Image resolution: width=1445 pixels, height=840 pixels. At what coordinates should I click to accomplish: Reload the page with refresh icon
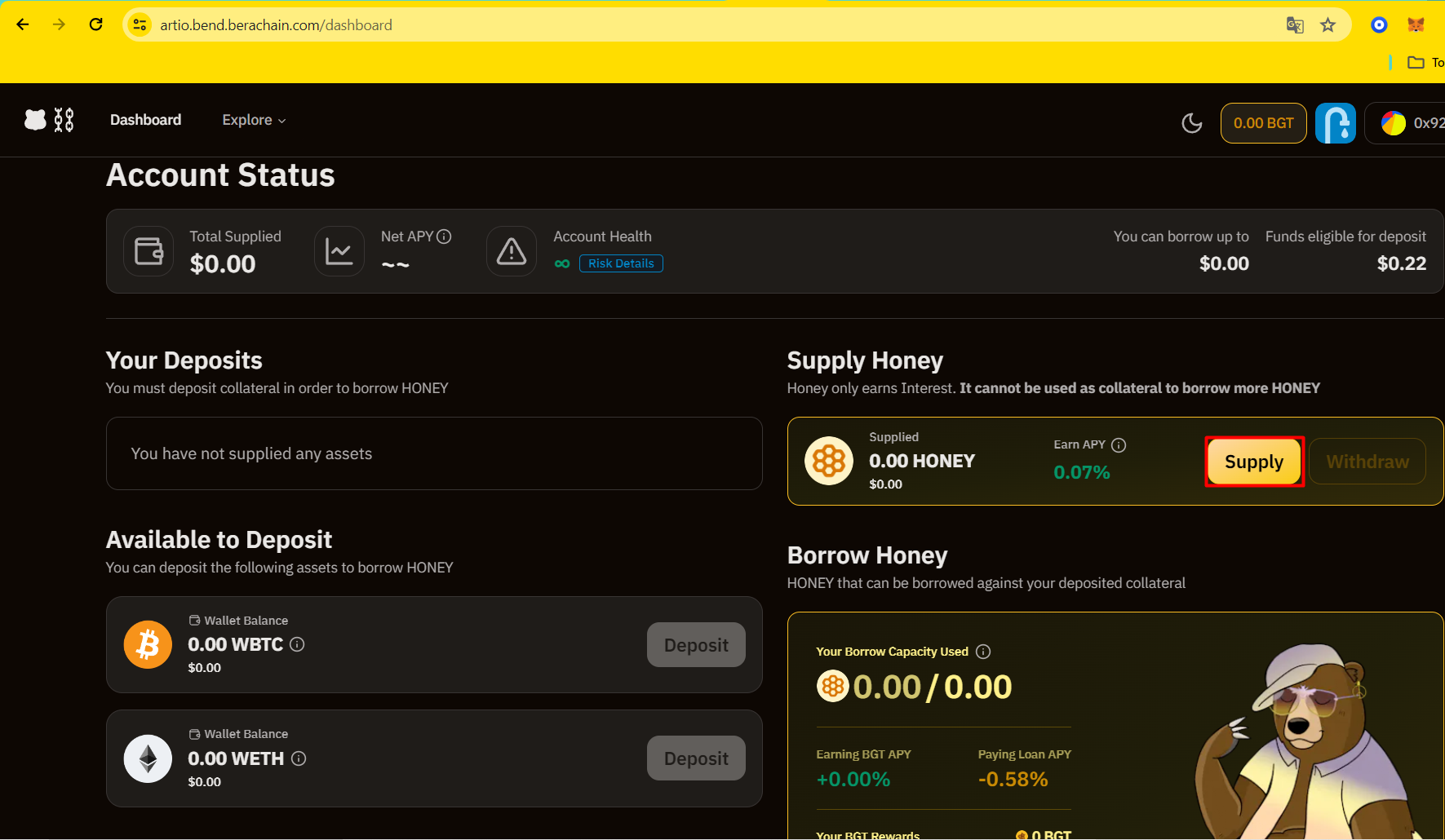click(x=95, y=24)
